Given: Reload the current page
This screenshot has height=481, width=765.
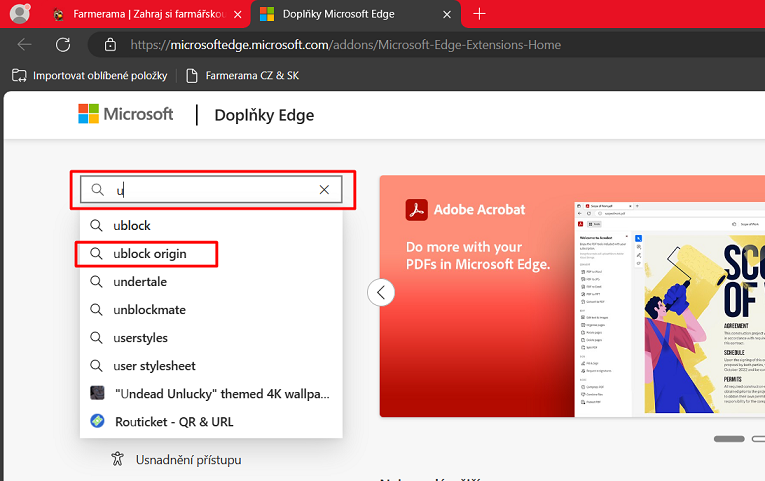Looking at the screenshot, I should click(x=63, y=45).
